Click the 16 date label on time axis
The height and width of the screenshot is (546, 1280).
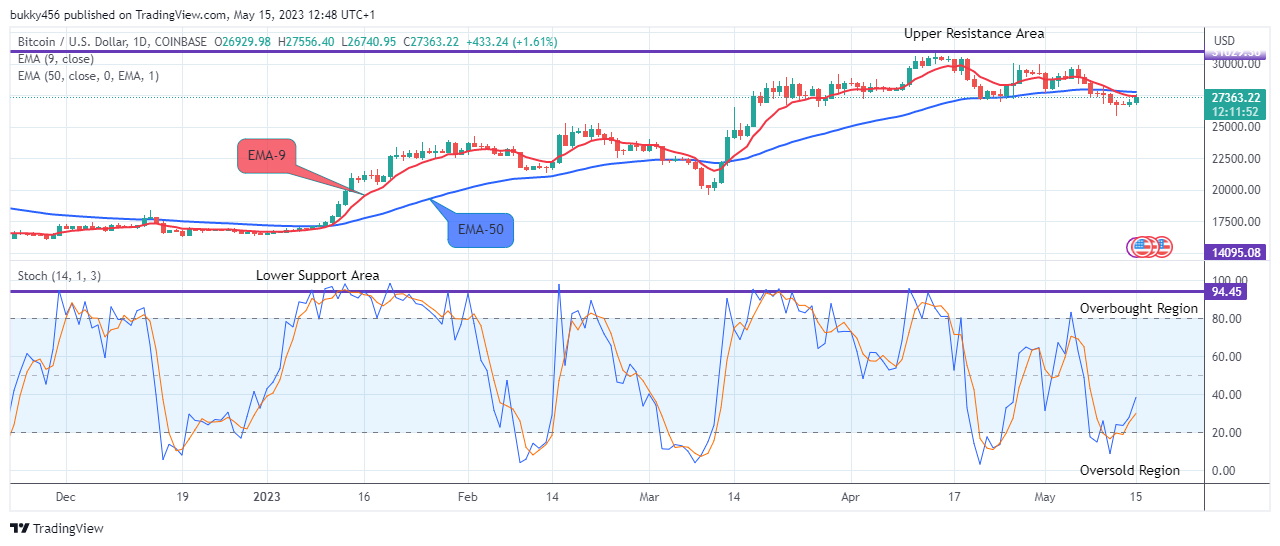(364, 496)
